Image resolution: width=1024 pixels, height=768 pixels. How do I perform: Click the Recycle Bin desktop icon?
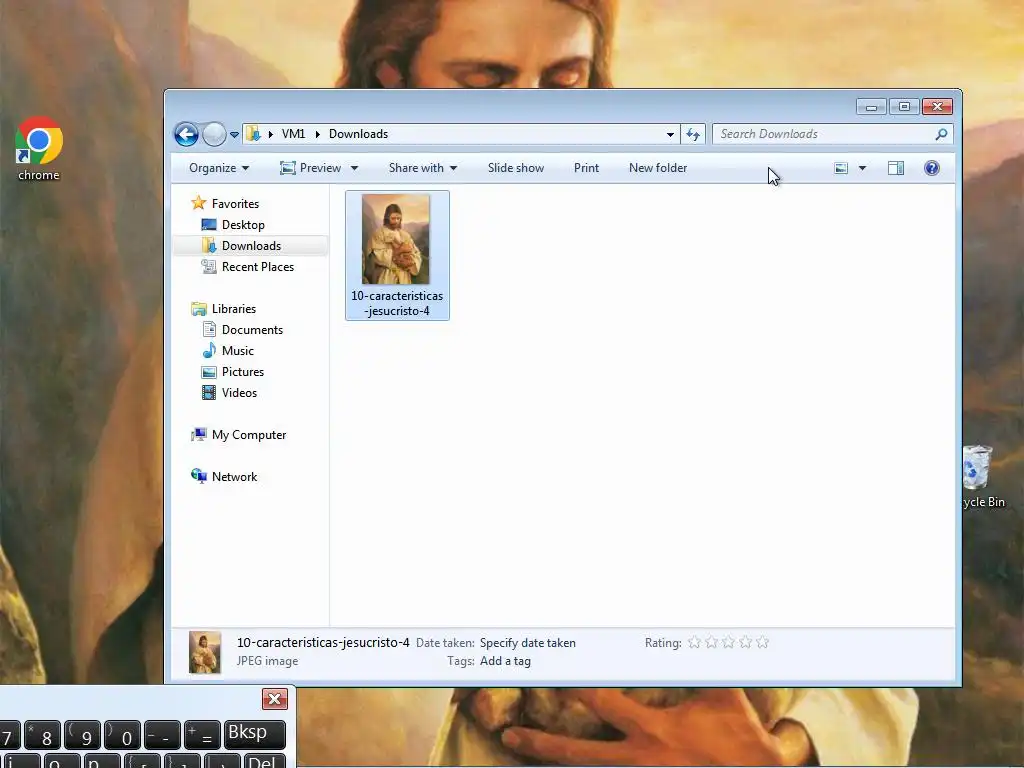982,477
